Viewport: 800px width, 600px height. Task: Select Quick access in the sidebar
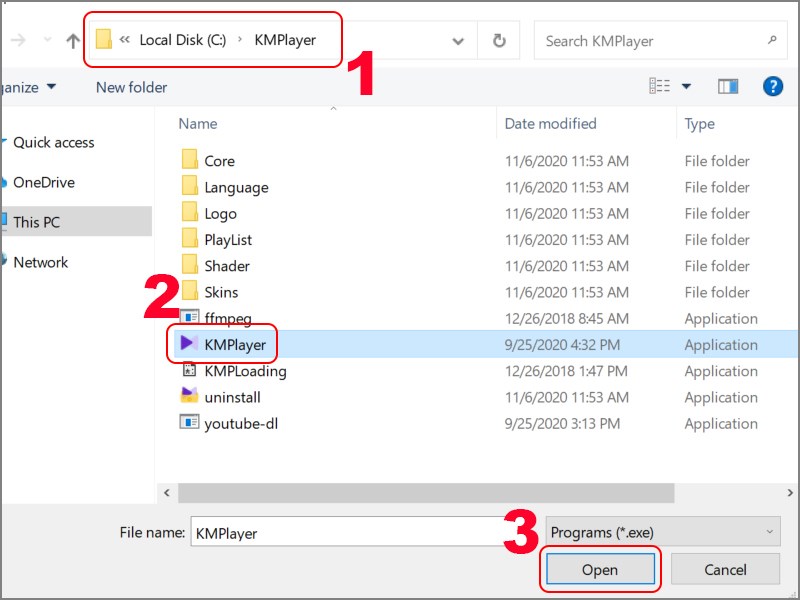pyautogui.click(x=54, y=142)
